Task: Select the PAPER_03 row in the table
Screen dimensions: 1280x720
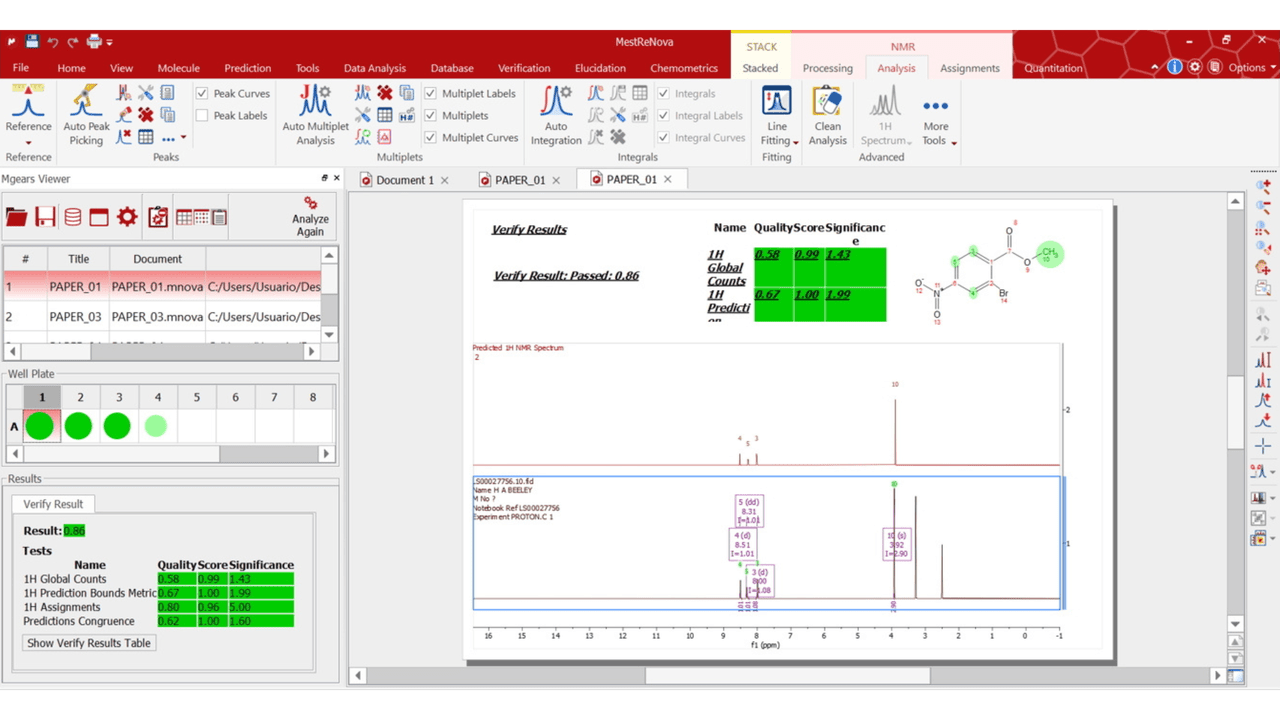Action: point(163,316)
